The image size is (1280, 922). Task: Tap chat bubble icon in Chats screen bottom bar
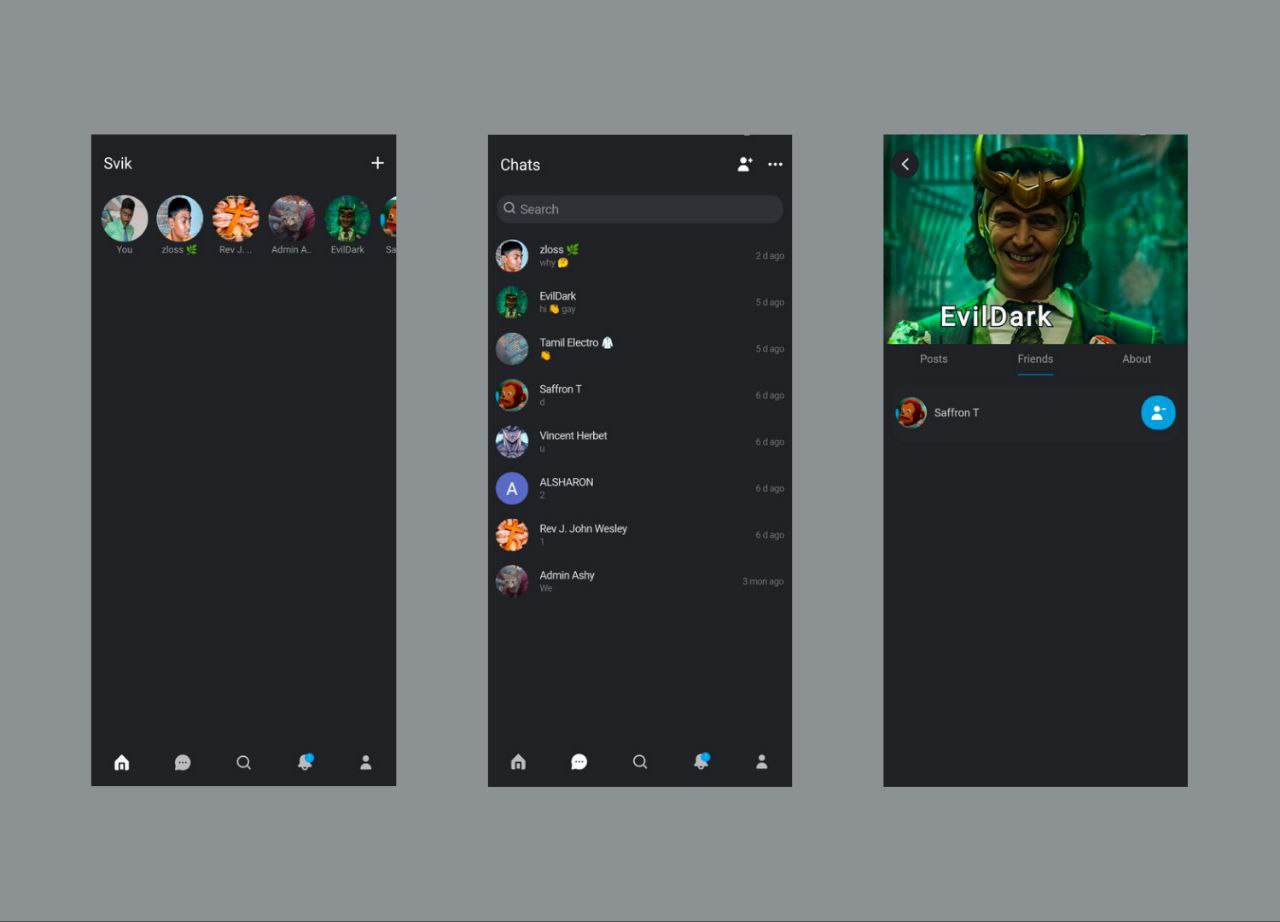pyautogui.click(x=579, y=762)
